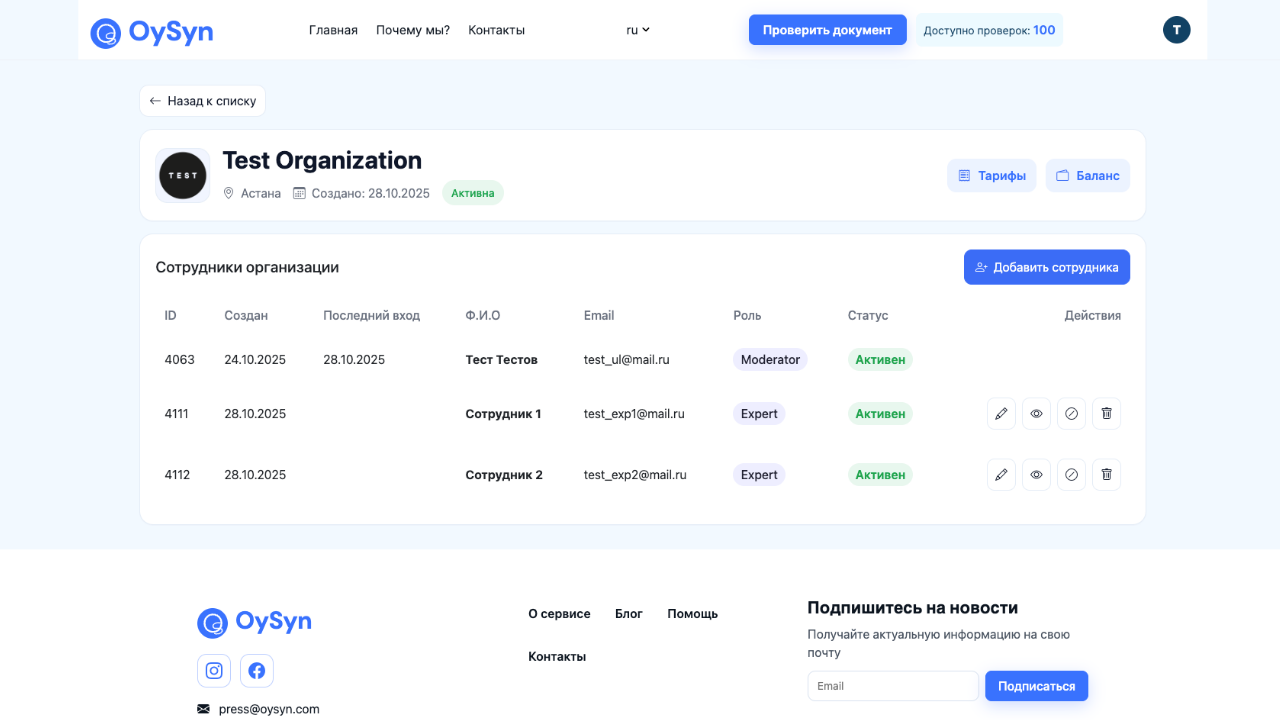Delete Сотрудник 2 with trash icon
The width and height of the screenshot is (1280, 720).
(1106, 474)
